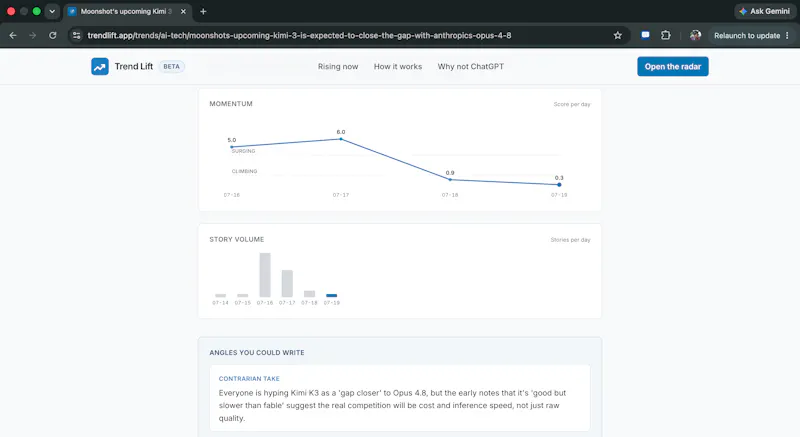
Task: Click the CONTRARIAN TAKE label
Action: pos(249,378)
